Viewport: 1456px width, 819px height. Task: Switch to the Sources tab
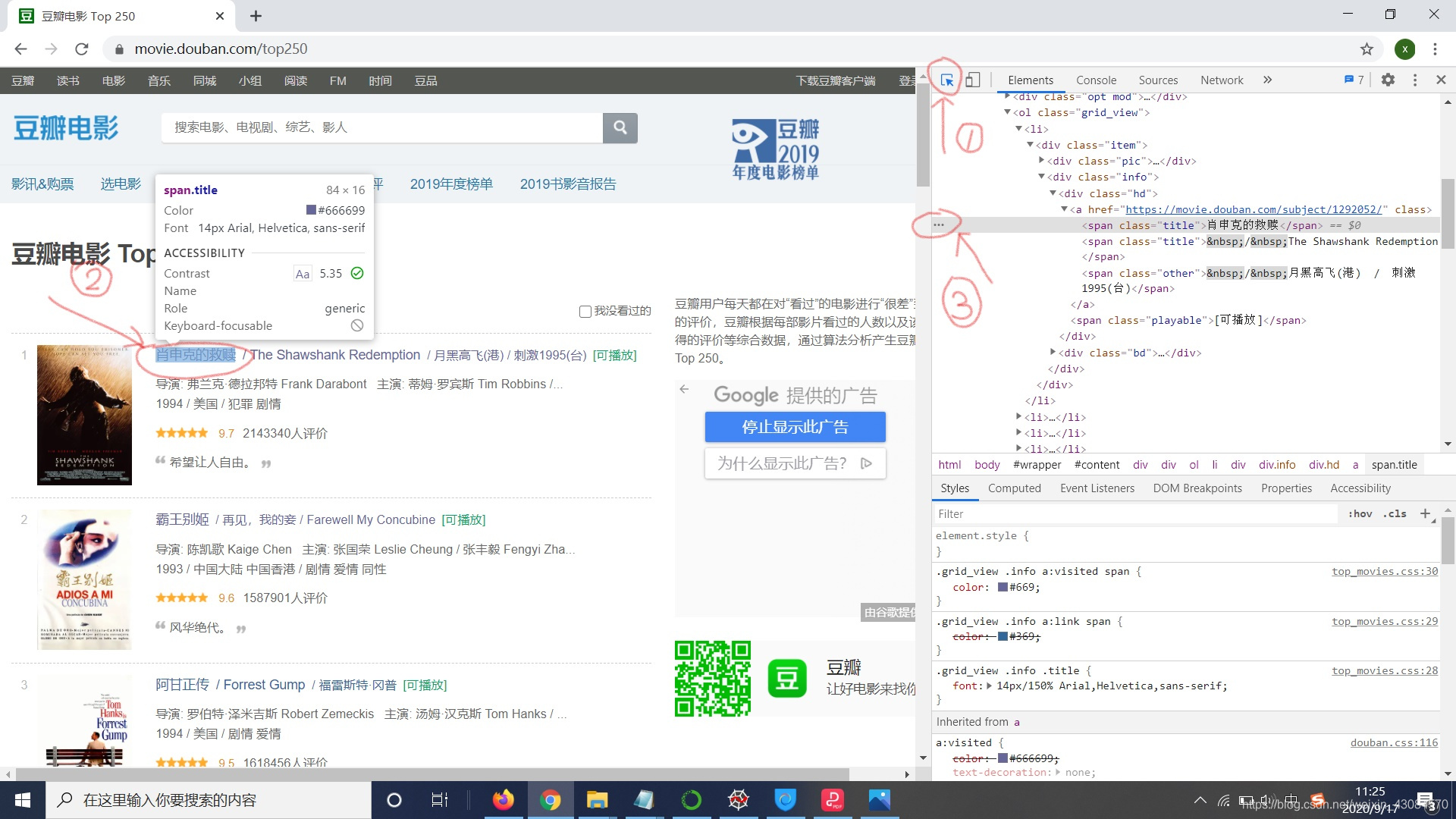pos(1158,80)
